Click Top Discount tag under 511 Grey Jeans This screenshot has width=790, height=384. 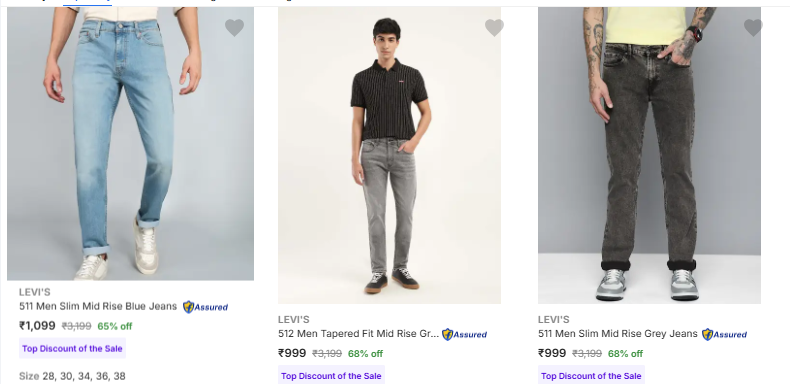coord(591,375)
